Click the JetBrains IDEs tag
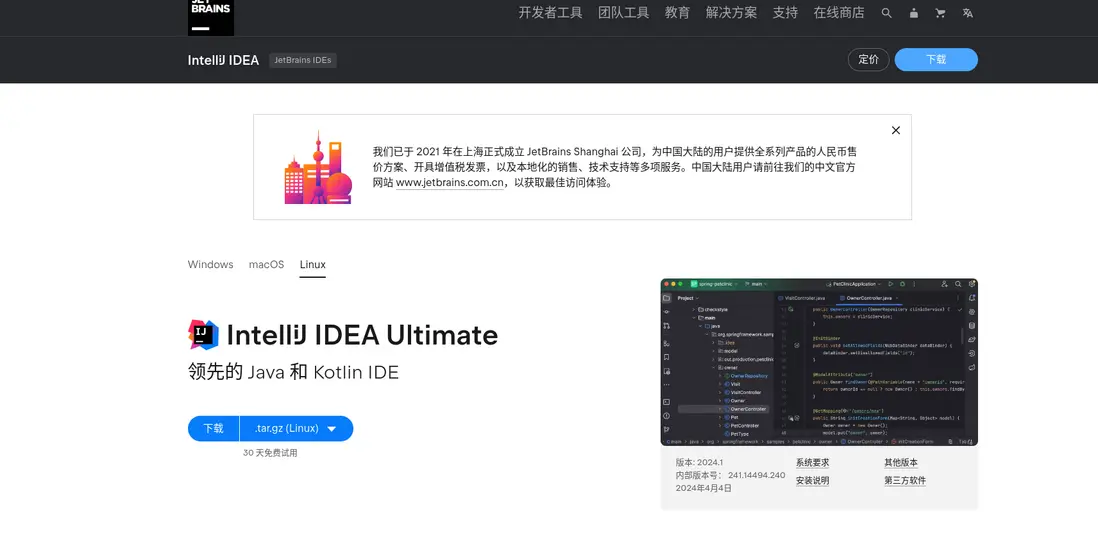Screen dimensions: 1098x555 point(303,60)
